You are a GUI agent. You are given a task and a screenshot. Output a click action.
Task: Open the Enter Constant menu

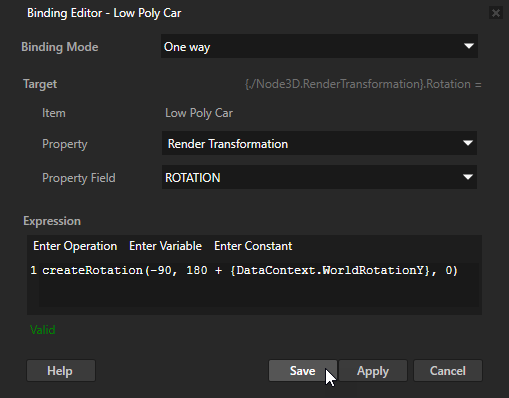point(253,246)
